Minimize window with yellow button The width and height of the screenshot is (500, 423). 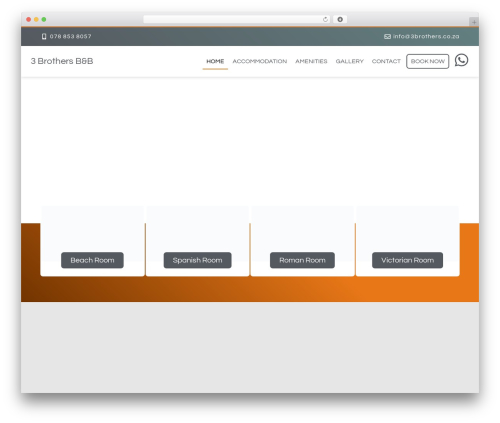(36, 19)
